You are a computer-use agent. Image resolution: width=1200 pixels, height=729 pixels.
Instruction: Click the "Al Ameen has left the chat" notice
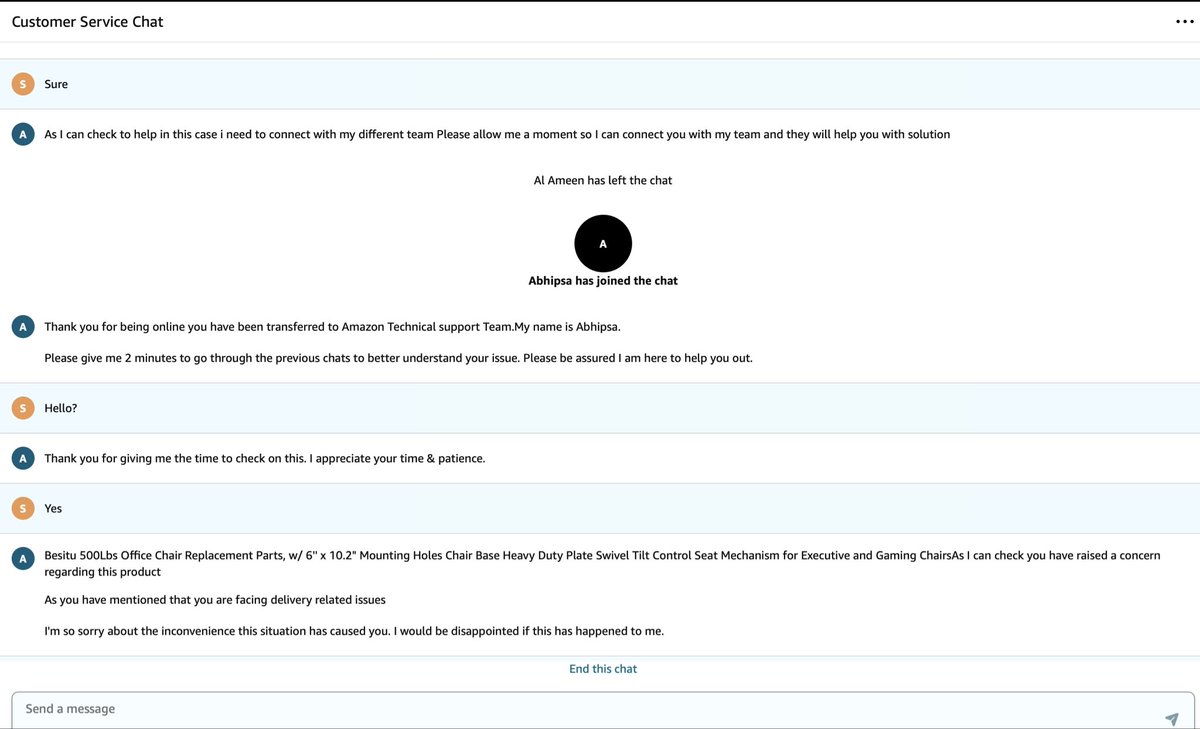point(603,180)
